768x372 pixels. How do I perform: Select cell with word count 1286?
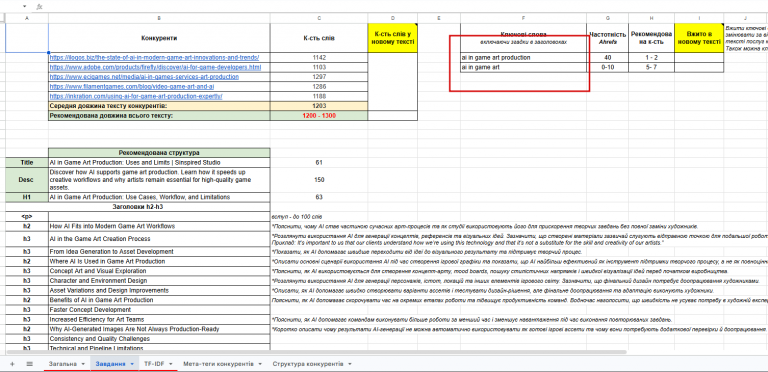click(319, 87)
